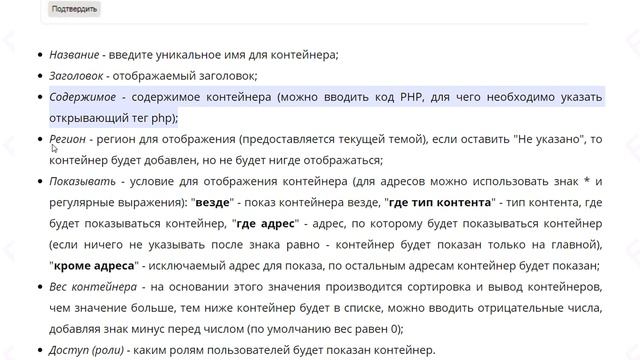Click the phrase открывающий тег php

111,118
